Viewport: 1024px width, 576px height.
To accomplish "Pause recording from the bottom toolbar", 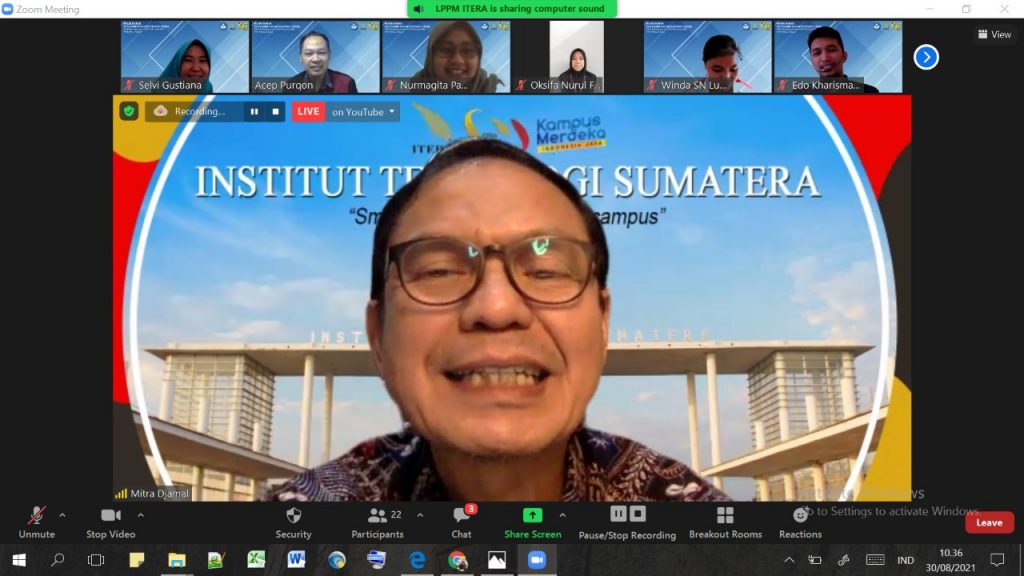I will (x=618, y=515).
